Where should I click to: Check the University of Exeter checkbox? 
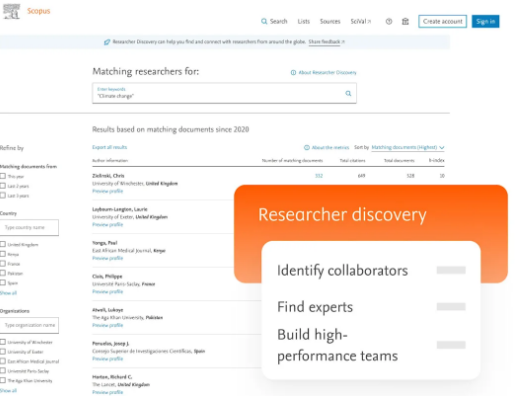click(x=3, y=352)
